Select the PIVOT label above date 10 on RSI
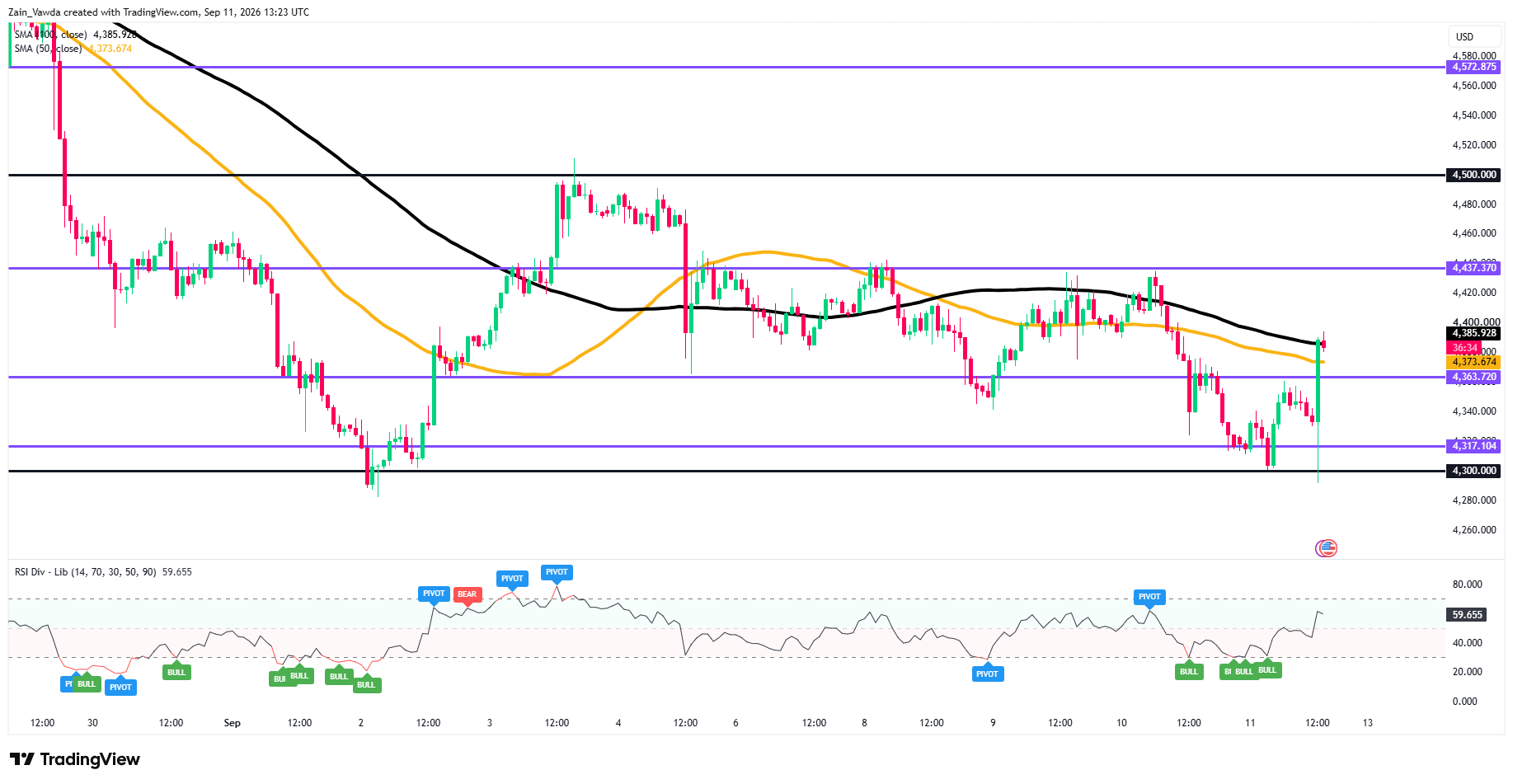 pos(1149,597)
